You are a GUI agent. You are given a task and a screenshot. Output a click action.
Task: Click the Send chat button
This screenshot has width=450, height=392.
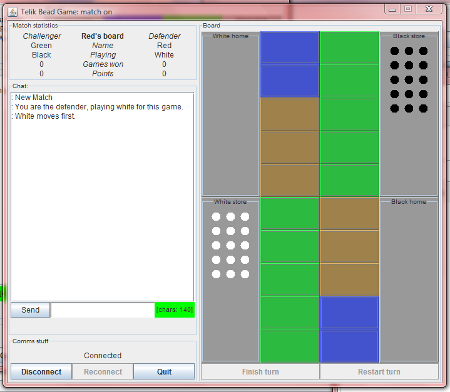click(30, 310)
